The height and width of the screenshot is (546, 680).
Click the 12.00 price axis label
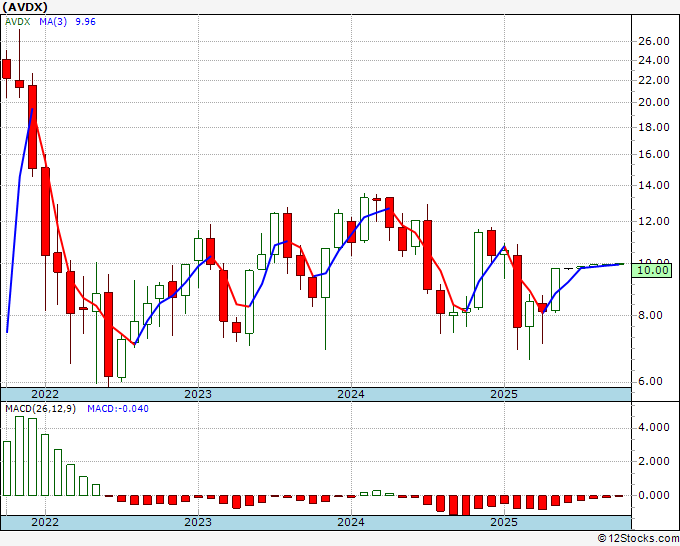click(x=654, y=222)
